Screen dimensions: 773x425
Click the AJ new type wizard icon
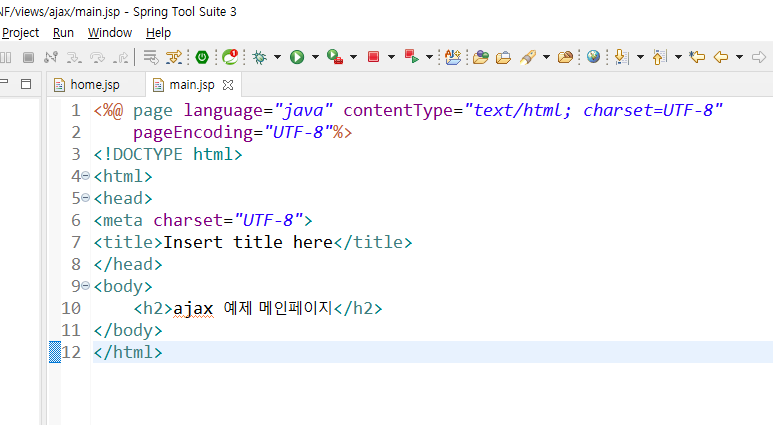pos(453,57)
